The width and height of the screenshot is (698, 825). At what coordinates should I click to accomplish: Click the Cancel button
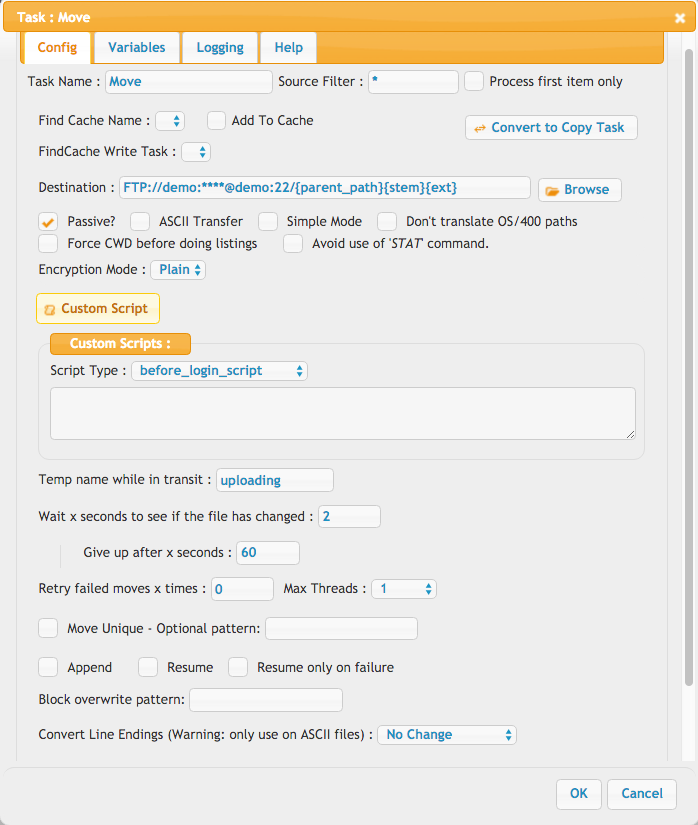click(642, 794)
